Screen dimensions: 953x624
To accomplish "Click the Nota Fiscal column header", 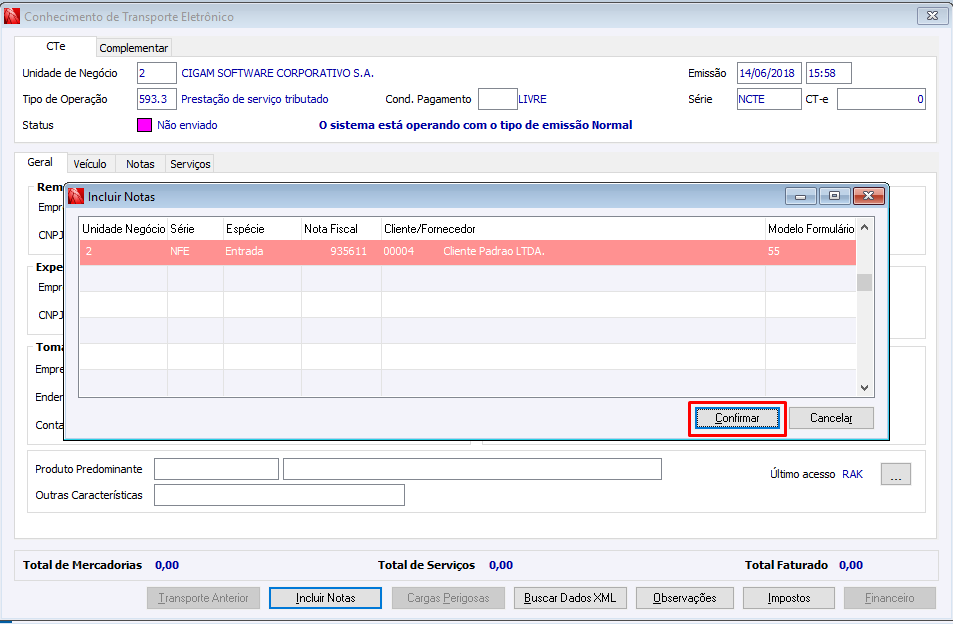I will click(342, 229).
